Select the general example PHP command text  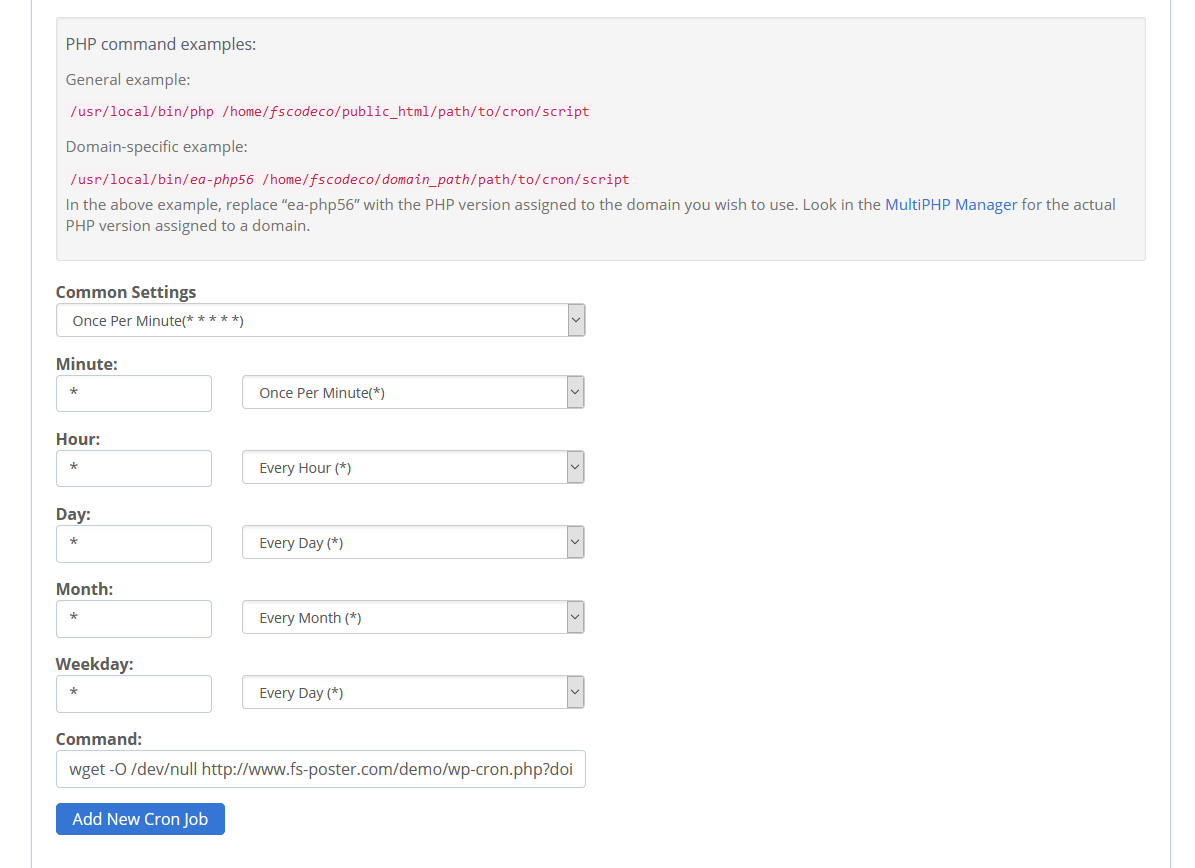click(329, 111)
